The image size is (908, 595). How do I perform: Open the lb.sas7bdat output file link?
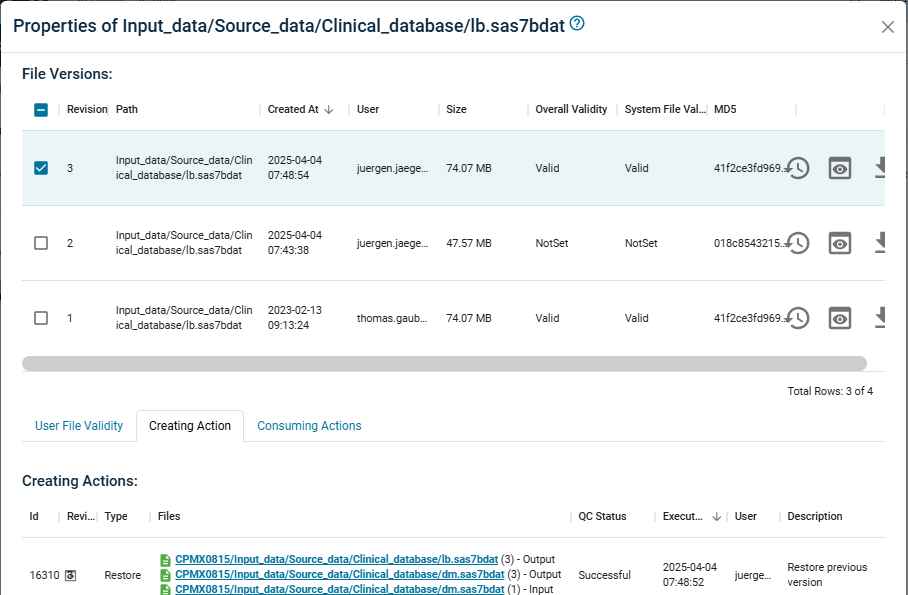click(336, 559)
